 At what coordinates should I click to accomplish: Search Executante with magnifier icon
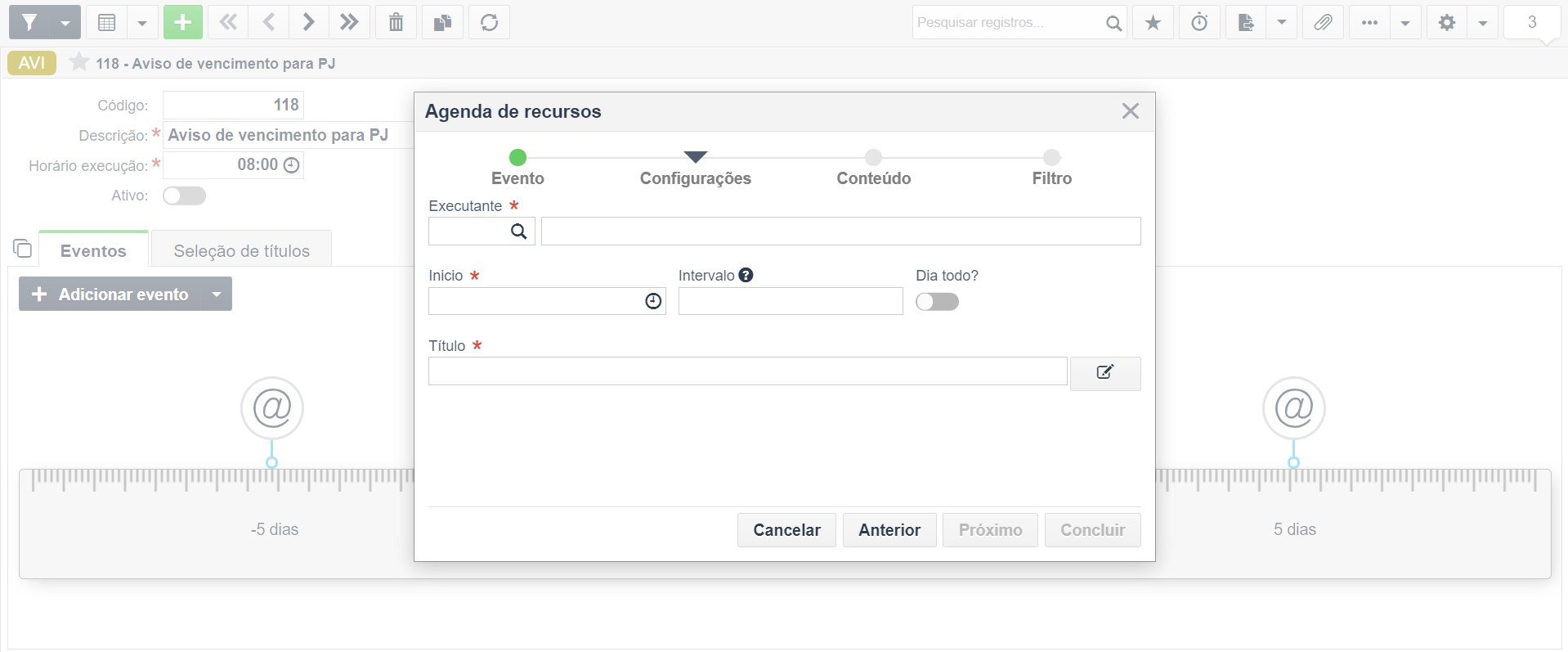click(518, 232)
